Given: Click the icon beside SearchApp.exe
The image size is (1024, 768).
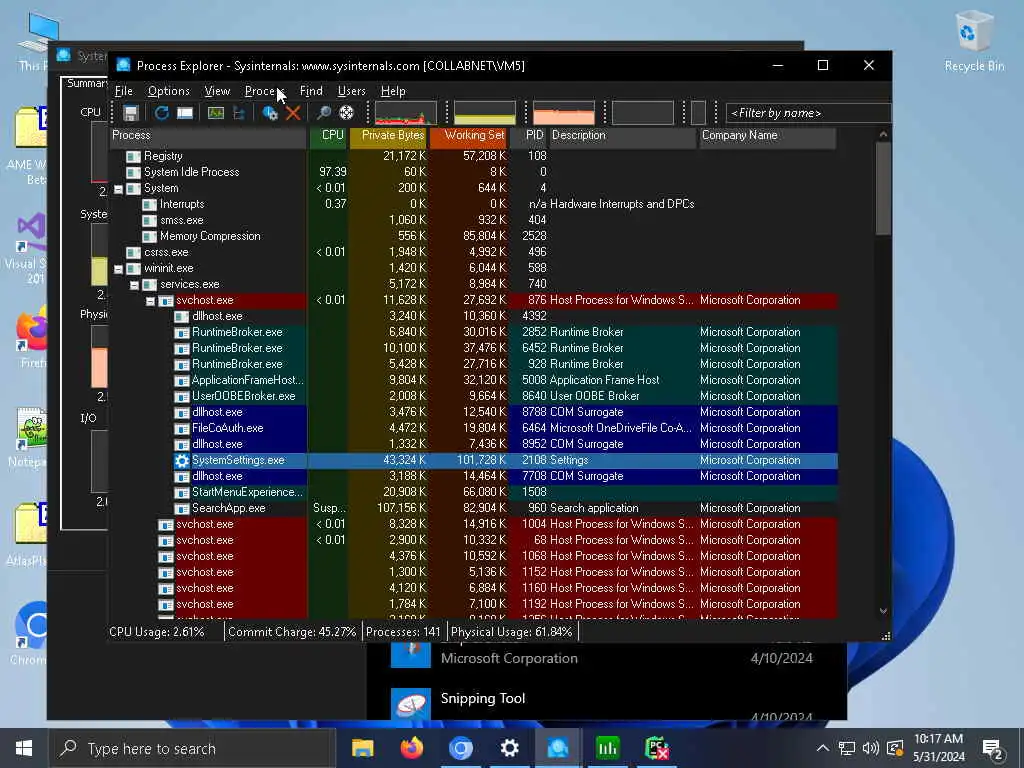Looking at the screenshot, I should (182, 508).
